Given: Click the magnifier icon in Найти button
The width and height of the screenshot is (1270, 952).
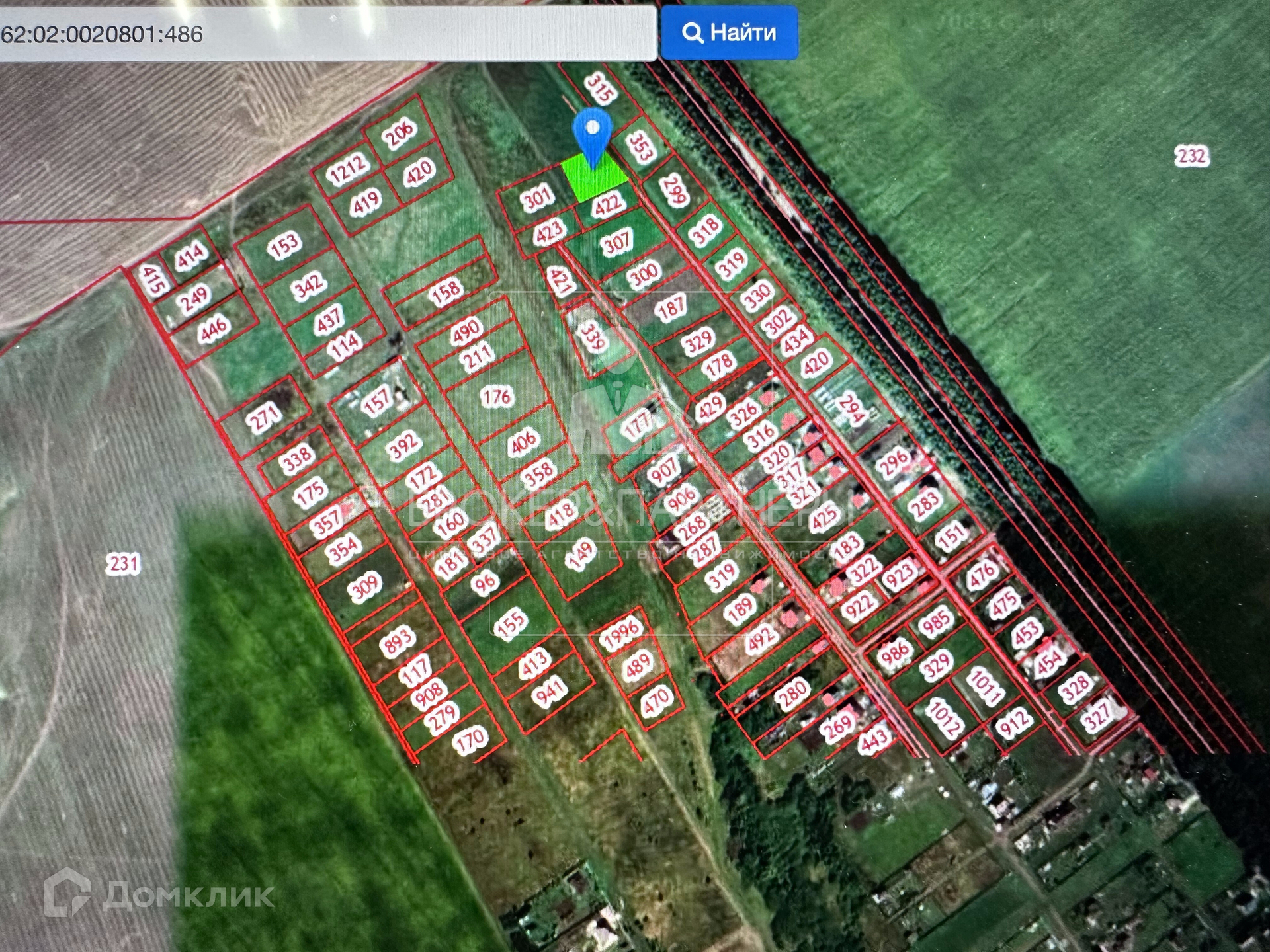Looking at the screenshot, I should 692,32.
